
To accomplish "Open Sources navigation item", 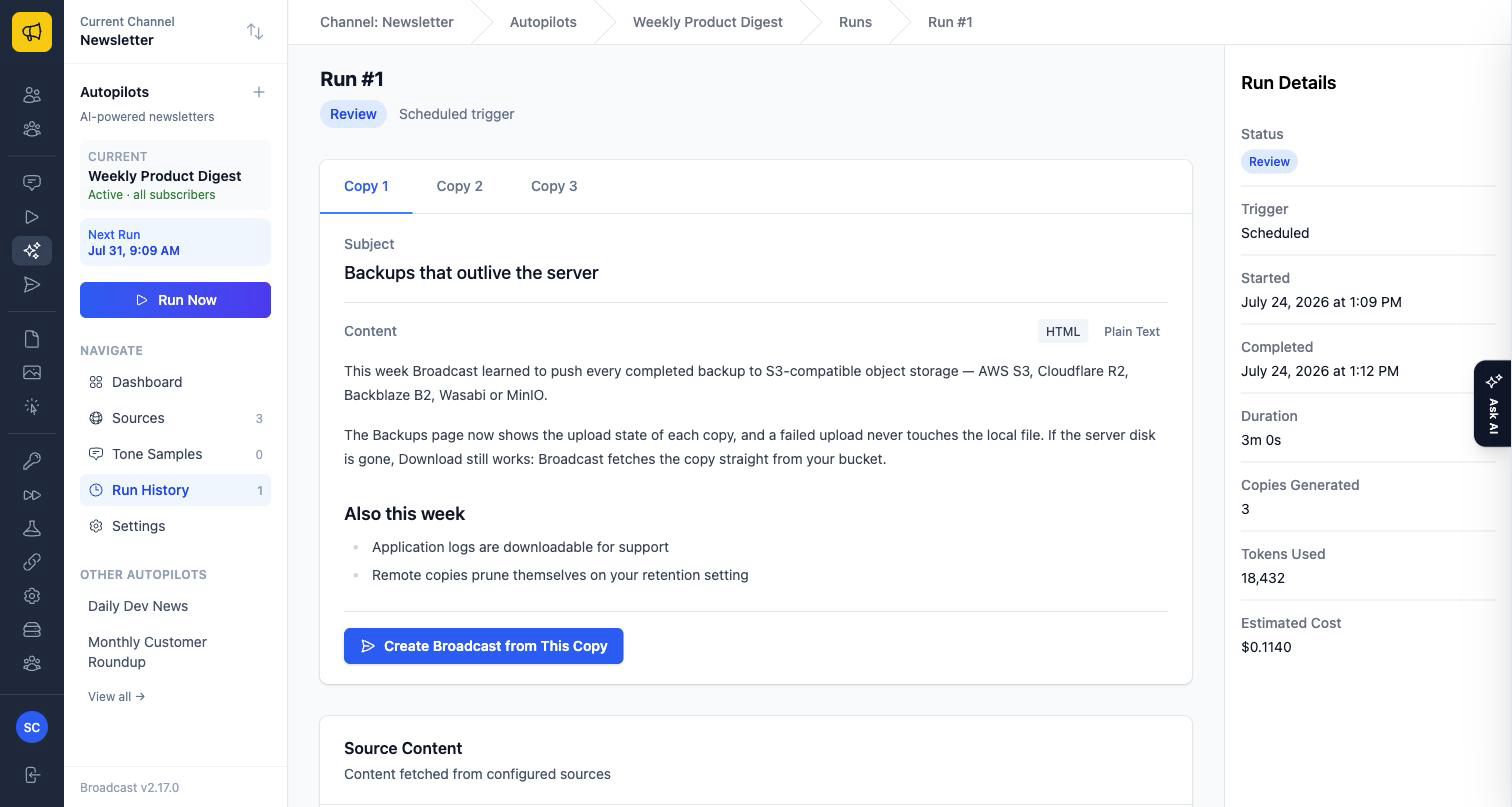I will tap(175, 418).
